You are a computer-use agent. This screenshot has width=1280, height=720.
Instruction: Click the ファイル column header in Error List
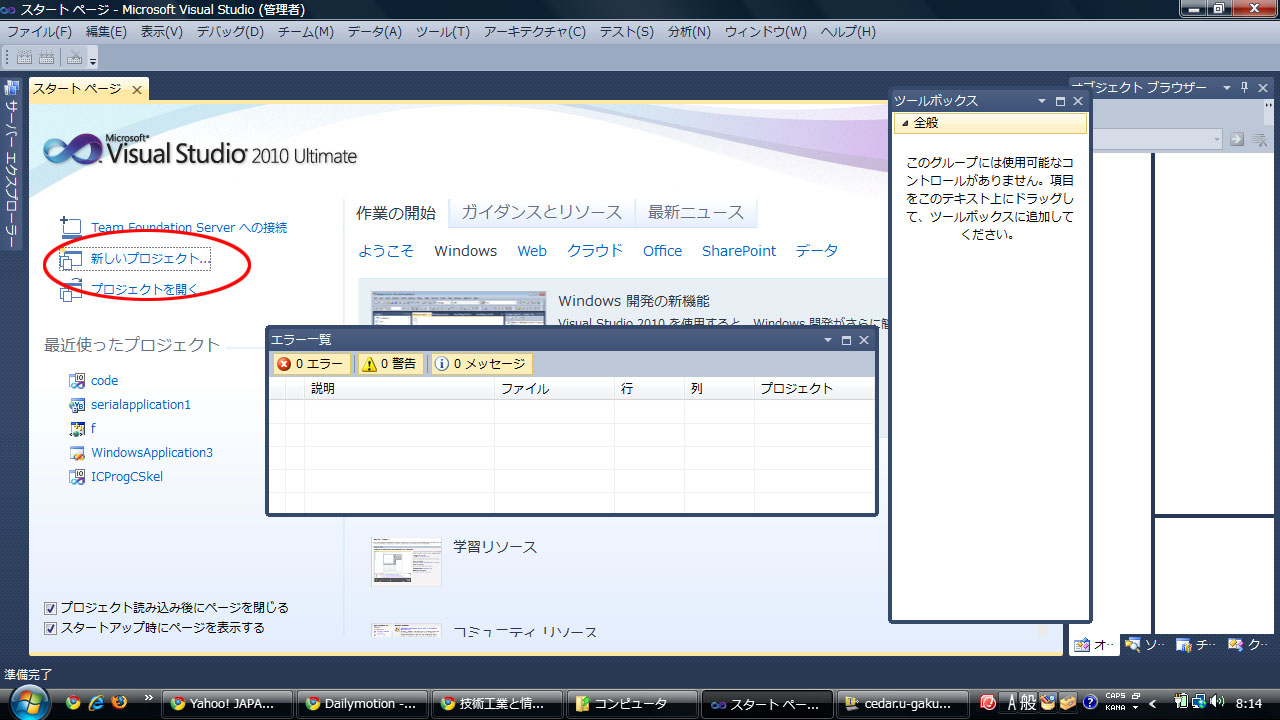click(555, 389)
